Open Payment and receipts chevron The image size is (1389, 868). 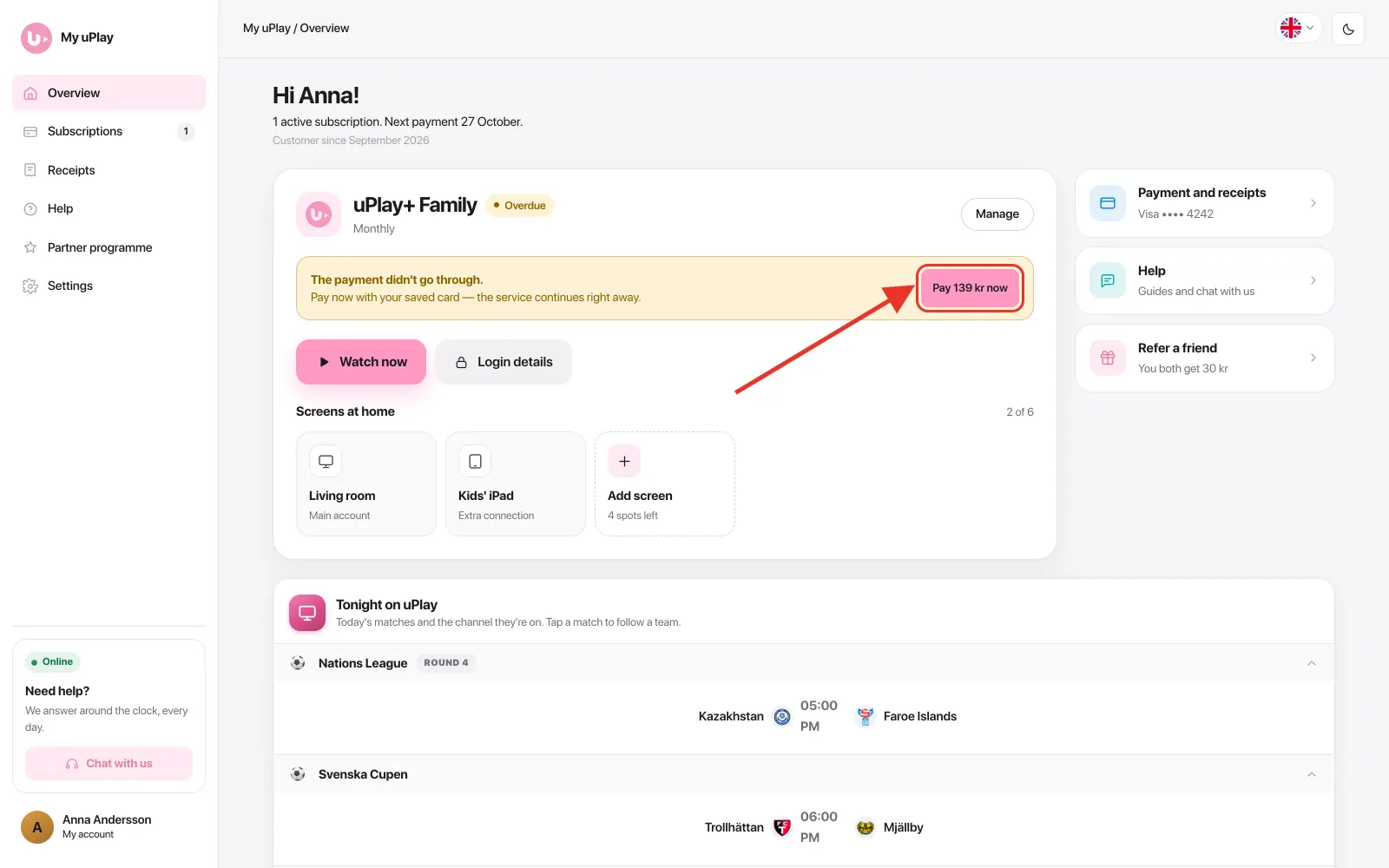click(1313, 203)
